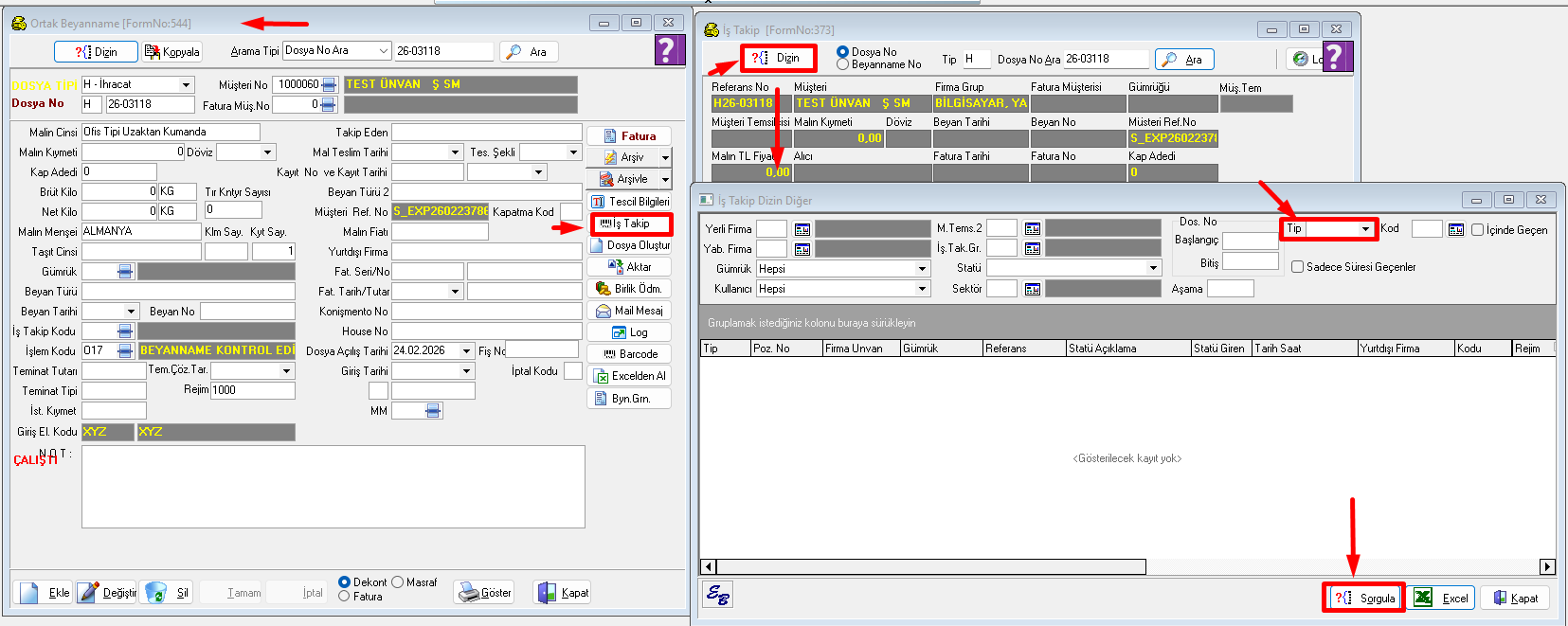Click the purple help question mark icon in Ortak Beyanname

(669, 50)
